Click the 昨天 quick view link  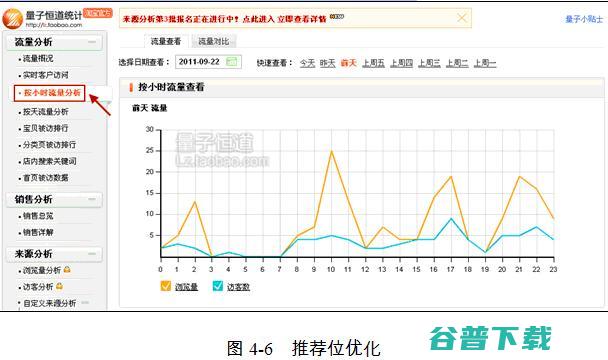coord(328,63)
